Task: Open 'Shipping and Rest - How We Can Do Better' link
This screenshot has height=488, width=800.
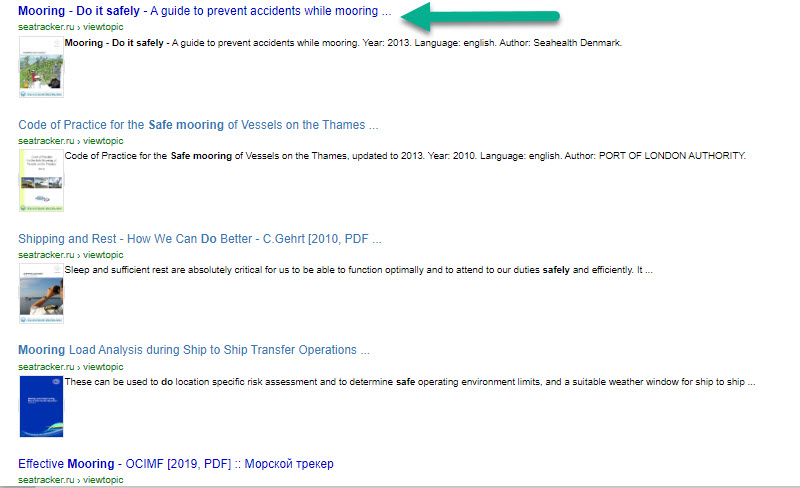Action: [x=200, y=239]
